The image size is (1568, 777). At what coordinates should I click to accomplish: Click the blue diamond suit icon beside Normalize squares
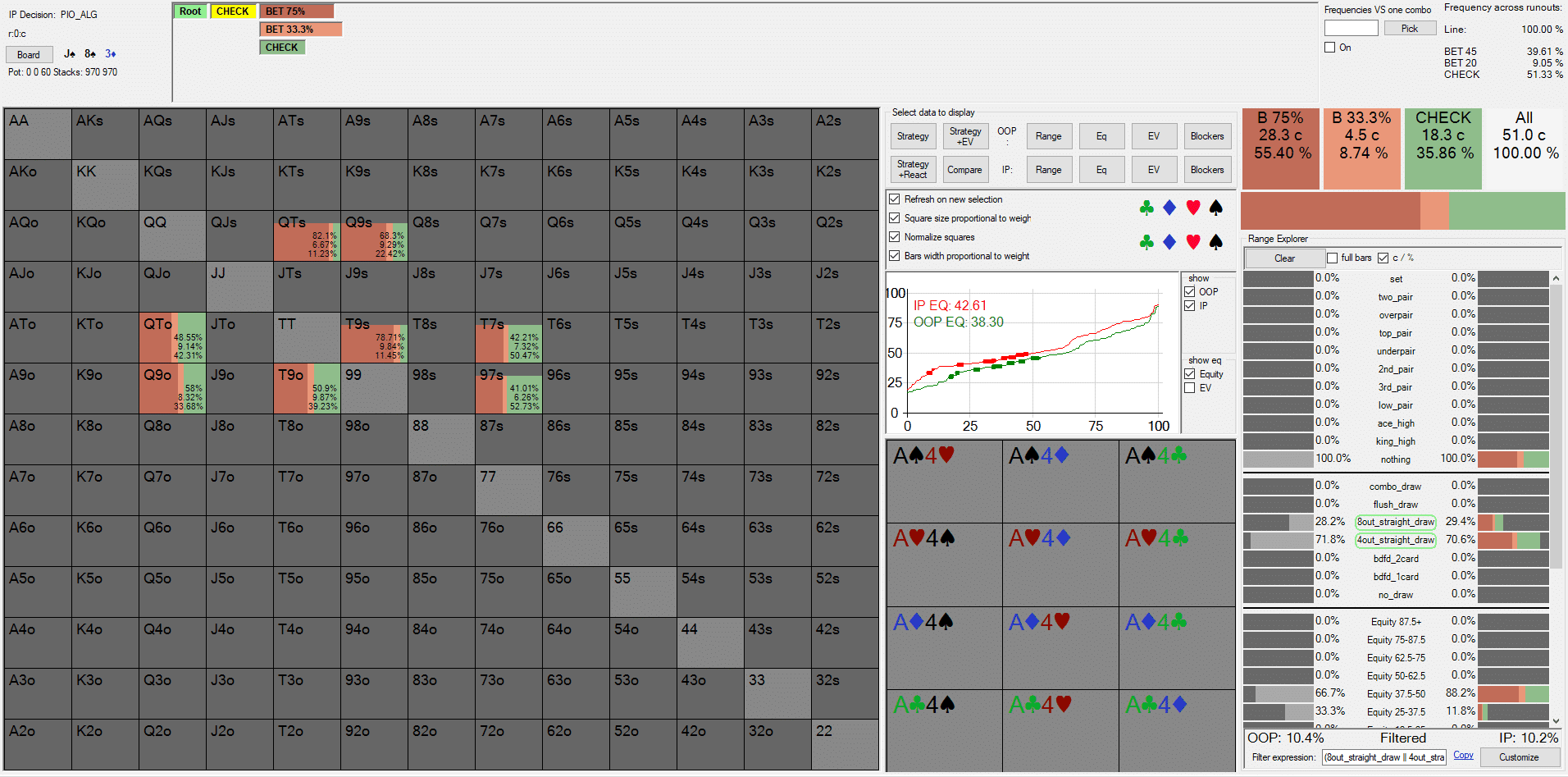click(x=1169, y=242)
